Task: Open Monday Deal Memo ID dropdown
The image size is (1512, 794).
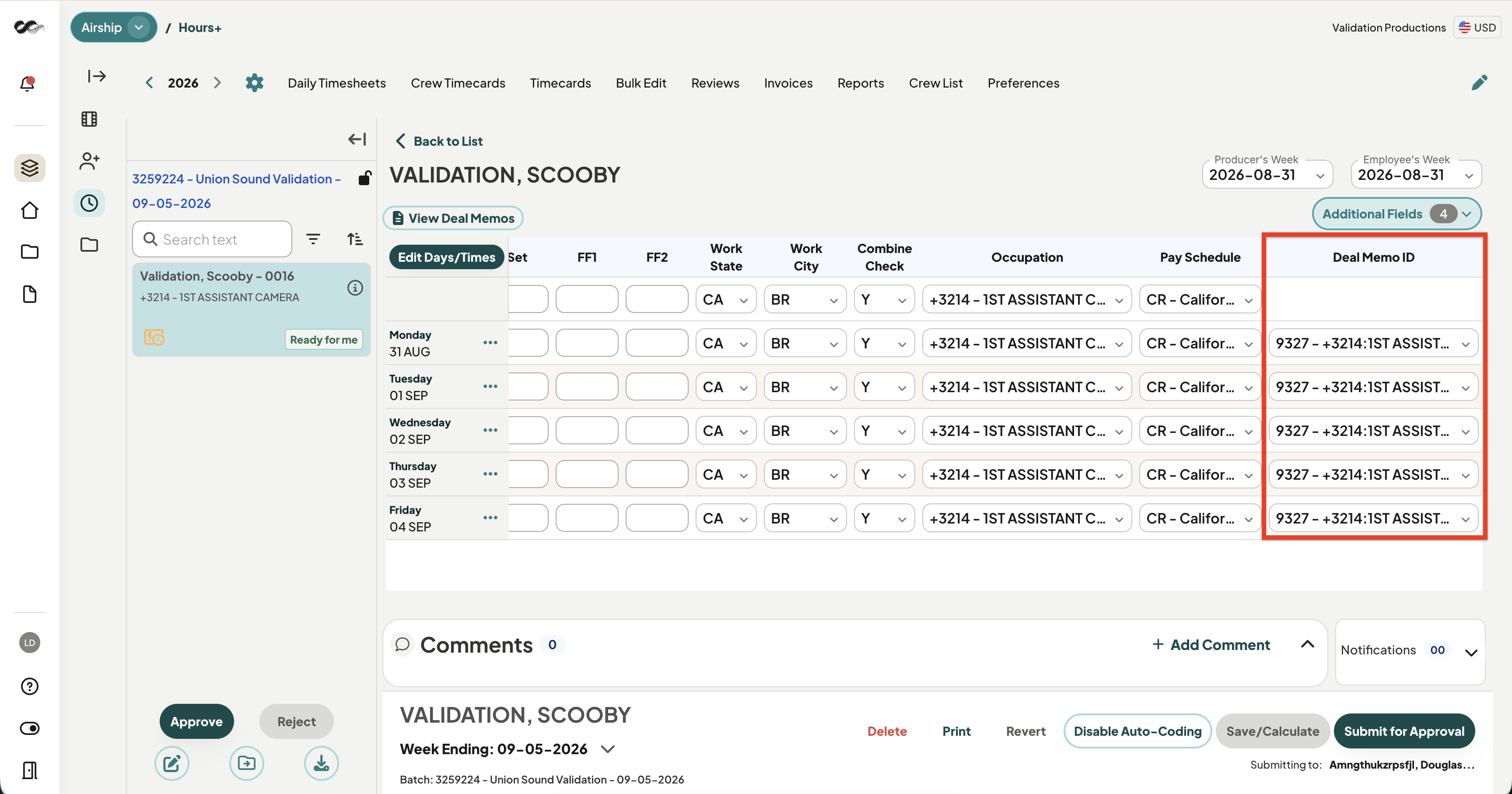Action: pyautogui.click(x=1373, y=343)
